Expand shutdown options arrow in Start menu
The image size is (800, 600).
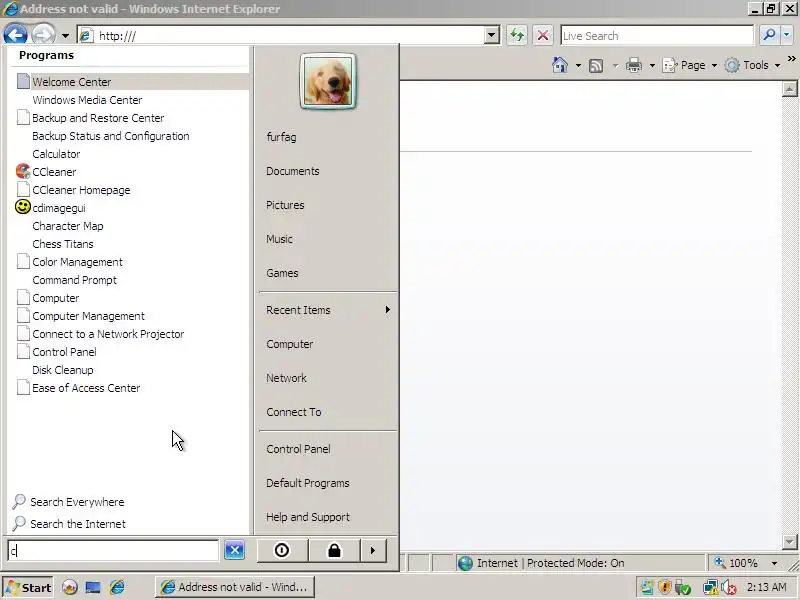click(x=373, y=551)
